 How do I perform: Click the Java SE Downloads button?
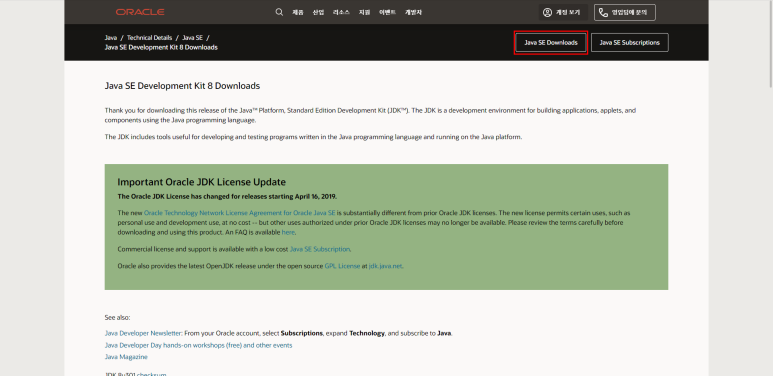coord(551,42)
